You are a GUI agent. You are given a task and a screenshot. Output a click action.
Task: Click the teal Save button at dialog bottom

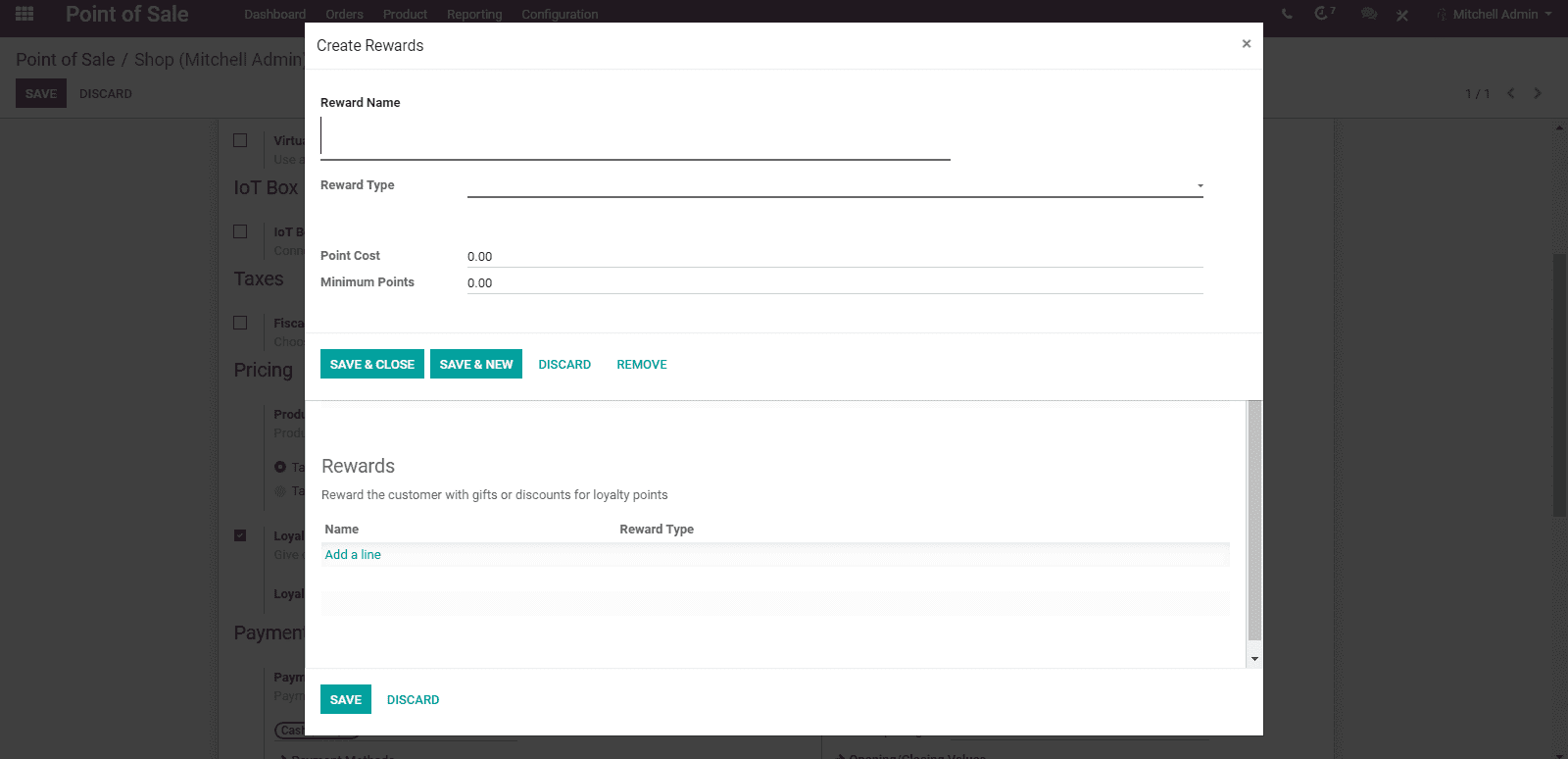pyautogui.click(x=346, y=699)
